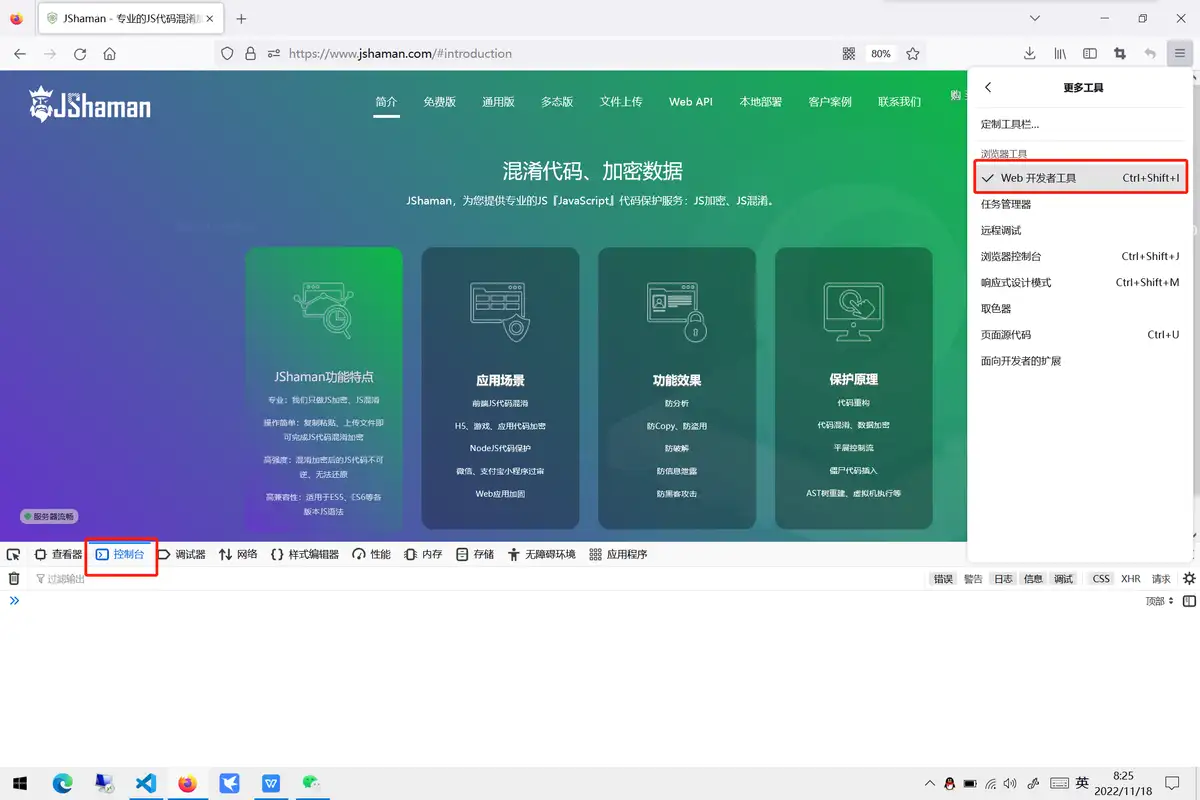Toggle the sidebar toolbar icon
1200x800 pixels.
click(x=1090, y=54)
